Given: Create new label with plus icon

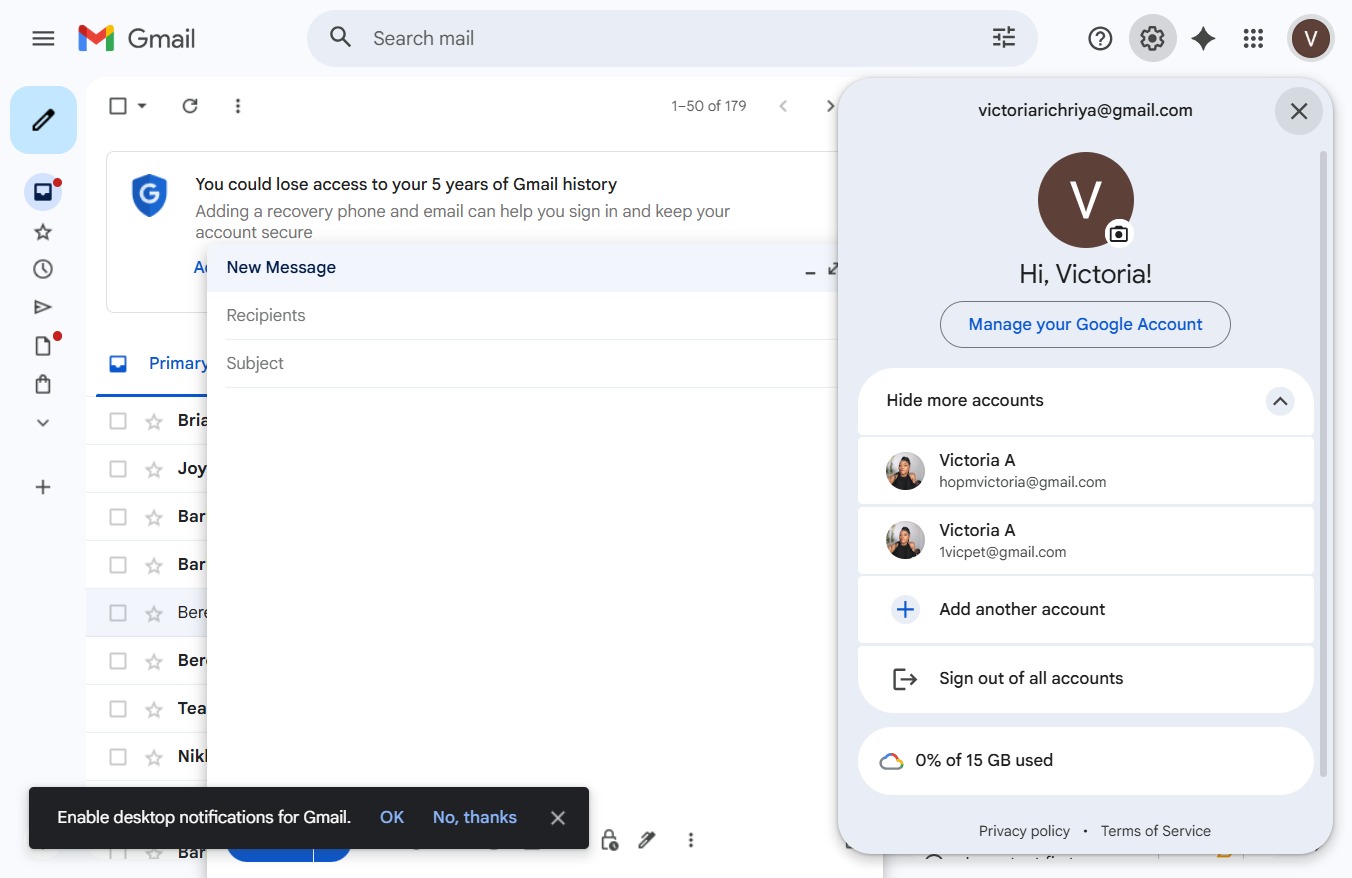Looking at the screenshot, I should point(43,487).
